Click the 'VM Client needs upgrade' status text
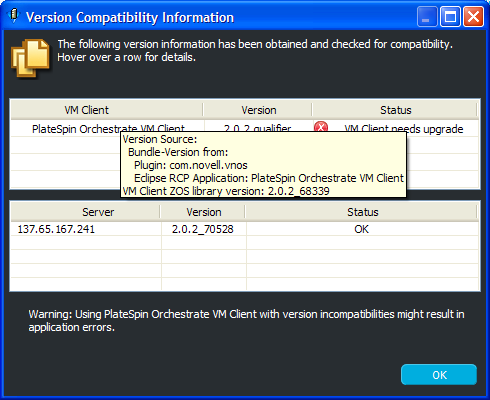The image size is (490, 400). pyautogui.click(x=404, y=129)
